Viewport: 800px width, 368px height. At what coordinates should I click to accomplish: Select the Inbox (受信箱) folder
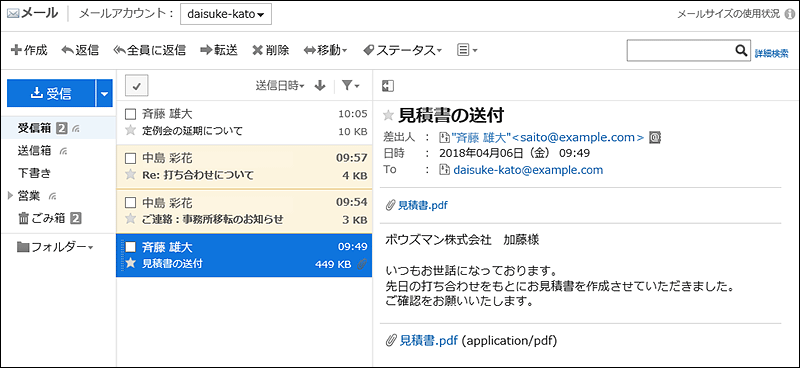pyautogui.click(x=34, y=128)
